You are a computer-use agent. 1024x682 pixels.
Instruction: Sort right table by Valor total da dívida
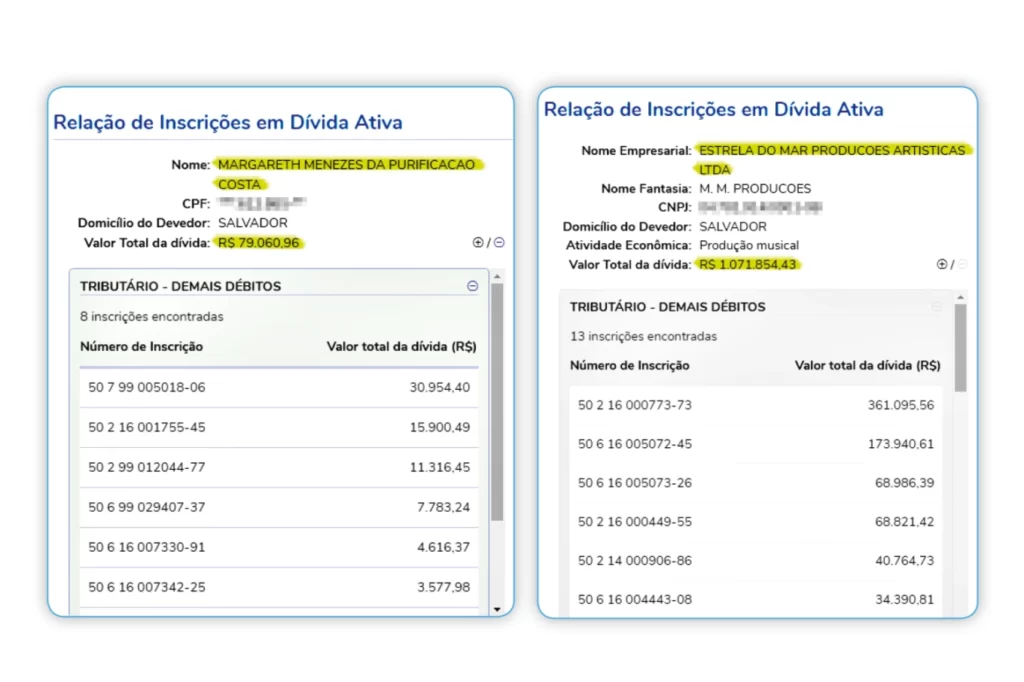[x=867, y=366]
